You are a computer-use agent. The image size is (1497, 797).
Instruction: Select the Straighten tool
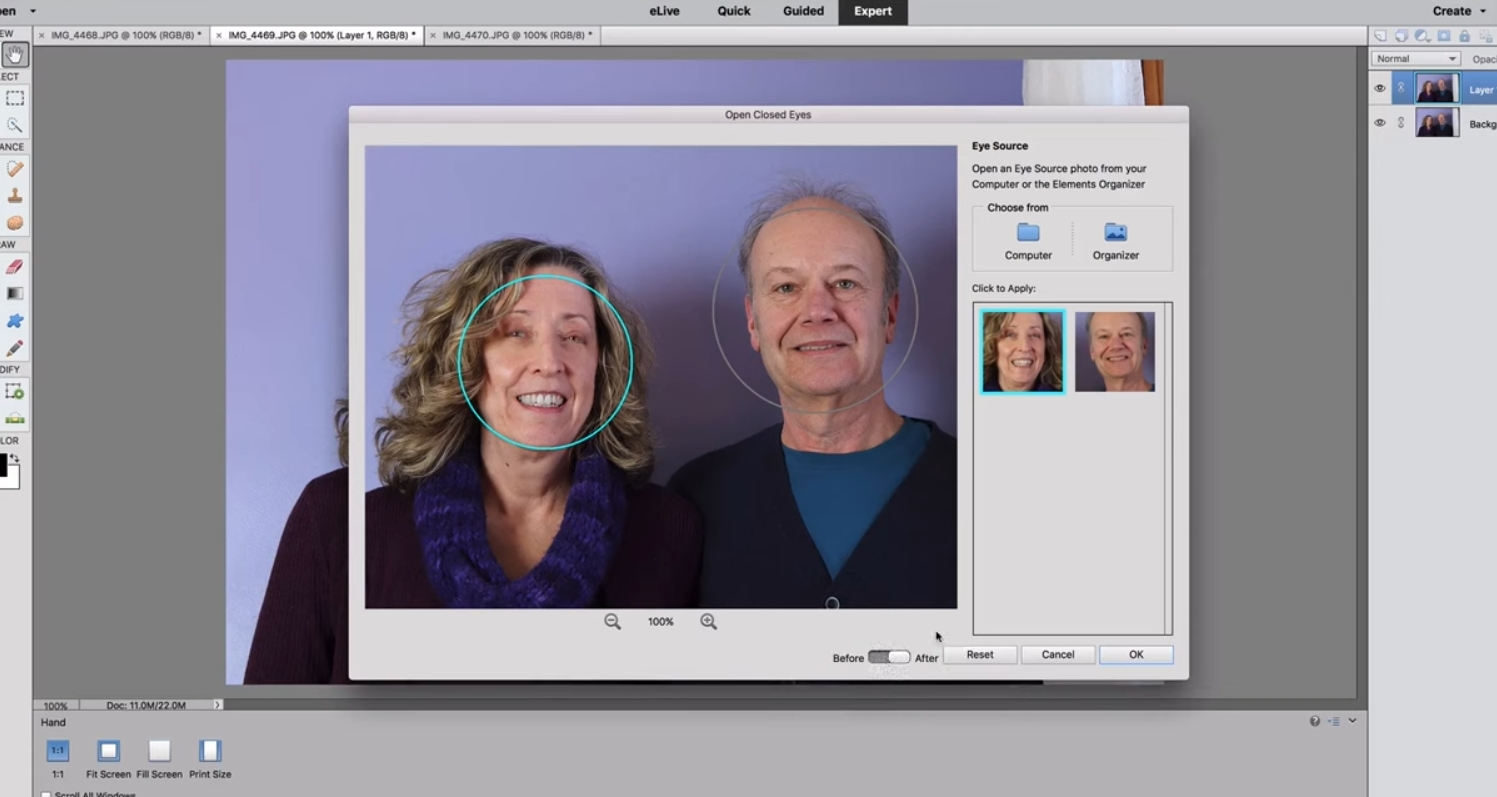pyautogui.click(x=15, y=419)
